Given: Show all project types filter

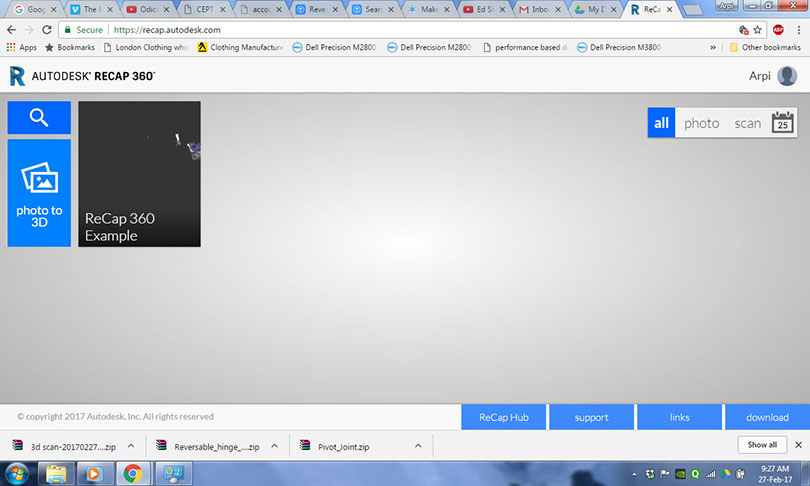Looking at the screenshot, I should coord(661,123).
